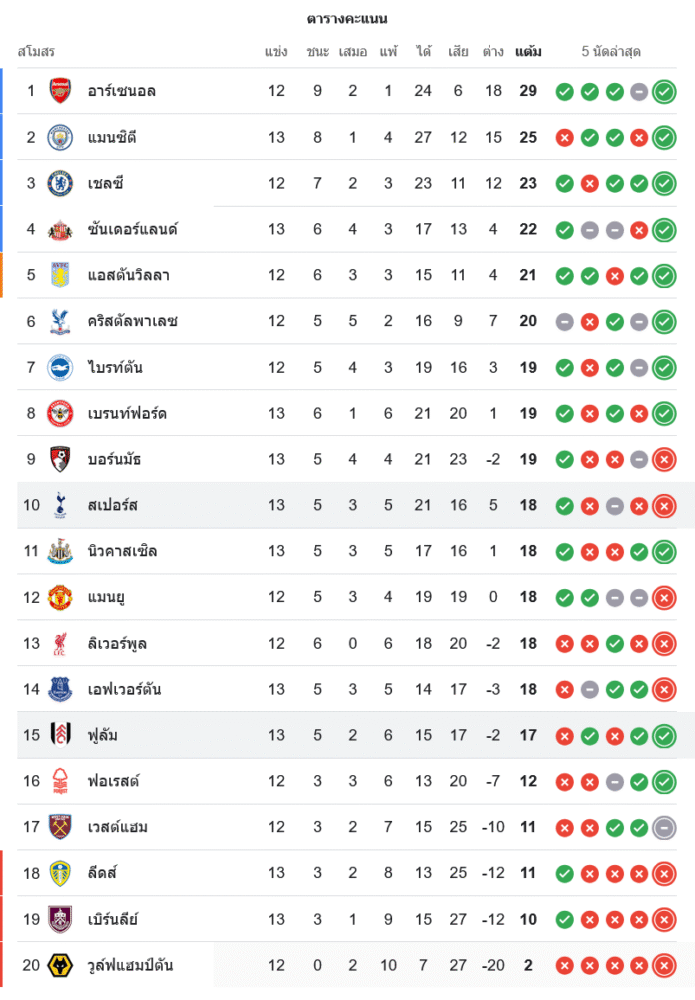Open the เบิร์นลีย์ team link
Image resolution: width=695 pixels, height=1000 pixels.
pos(112,919)
